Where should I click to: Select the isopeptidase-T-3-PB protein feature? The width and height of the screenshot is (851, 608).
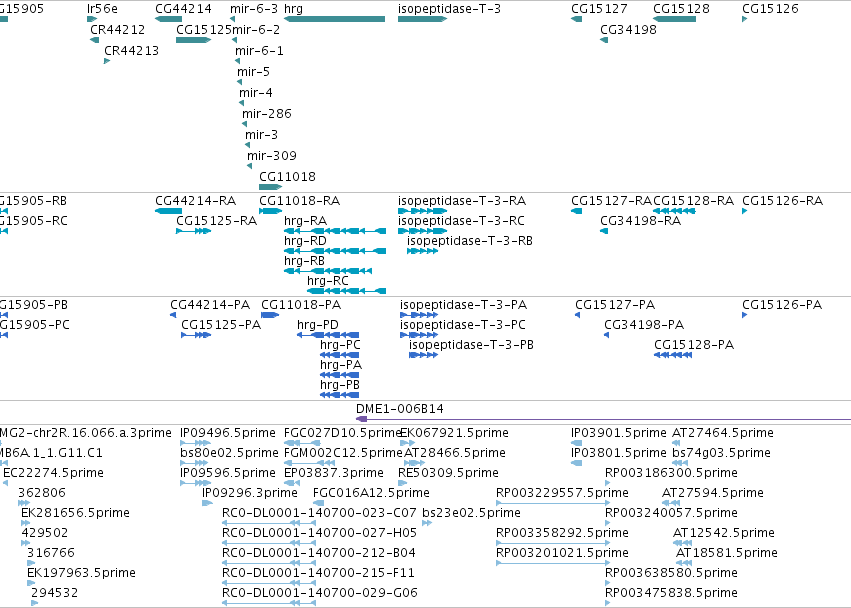click(423, 355)
